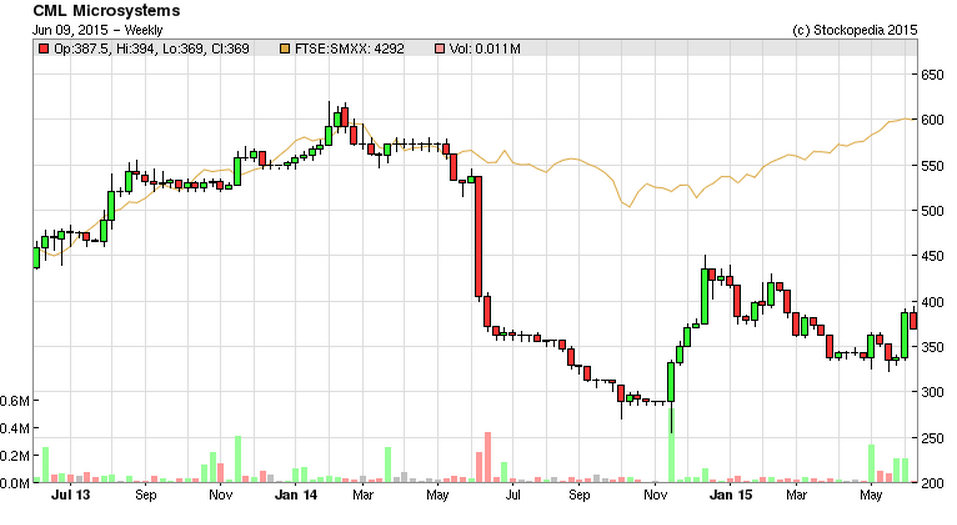Click the 650 price axis label
The image size is (957, 525).
click(x=932, y=75)
